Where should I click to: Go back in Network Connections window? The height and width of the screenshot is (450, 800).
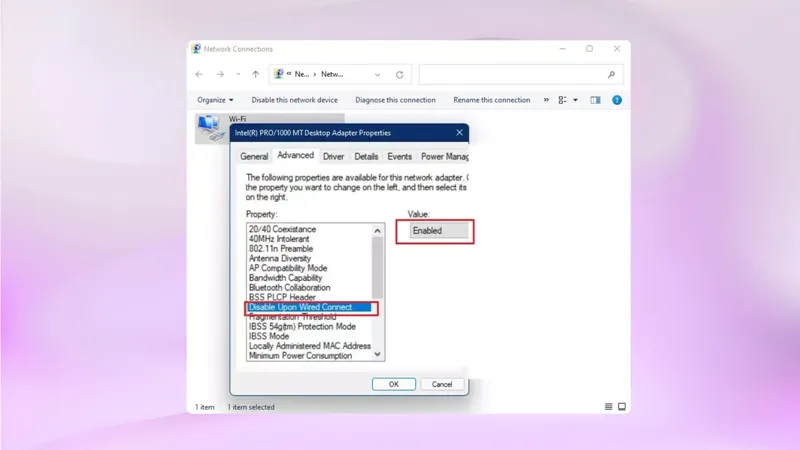coord(199,74)
